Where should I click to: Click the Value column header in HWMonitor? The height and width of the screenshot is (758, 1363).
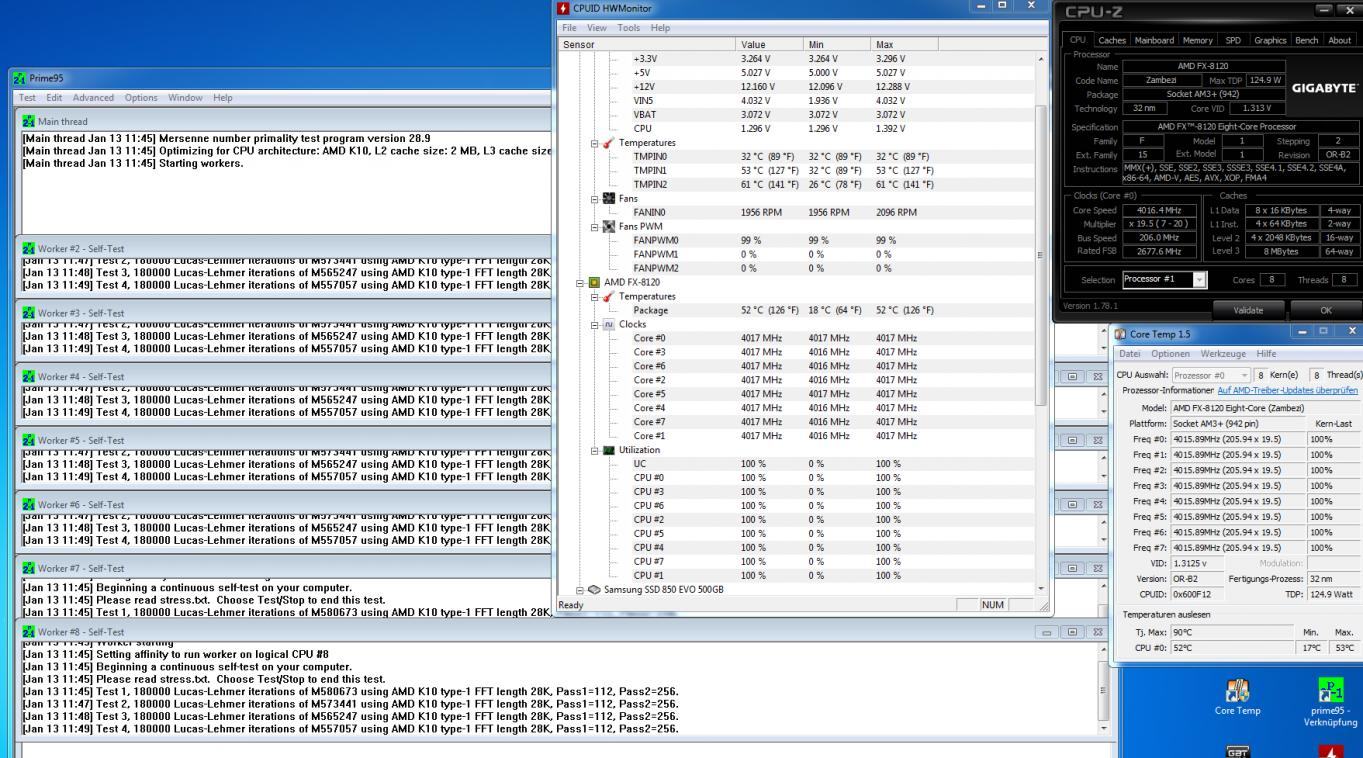768,44
